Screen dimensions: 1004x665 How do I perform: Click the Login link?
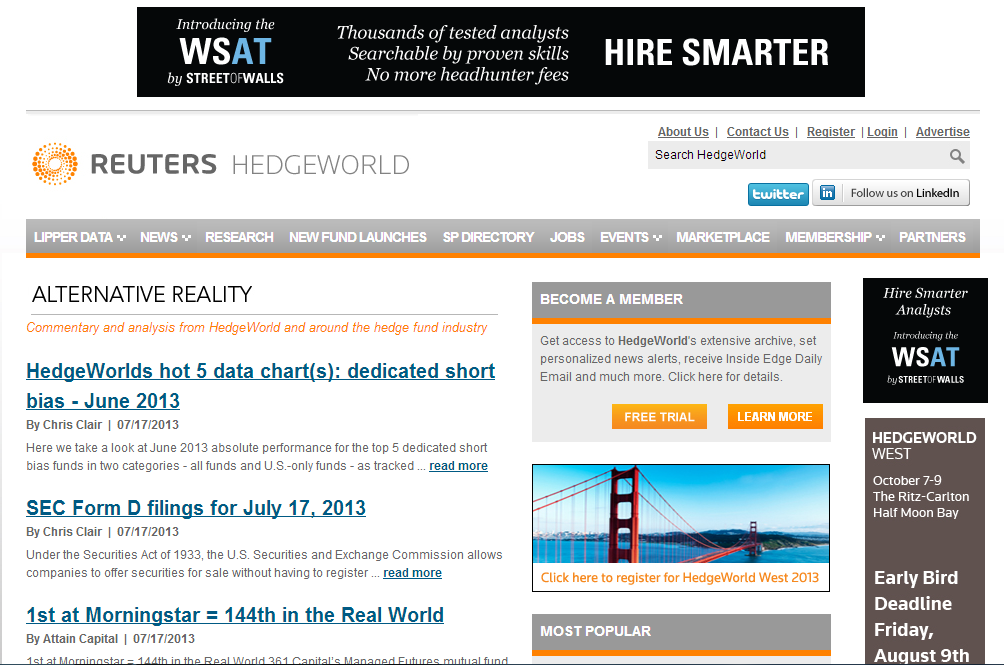[x=882, y=132]
